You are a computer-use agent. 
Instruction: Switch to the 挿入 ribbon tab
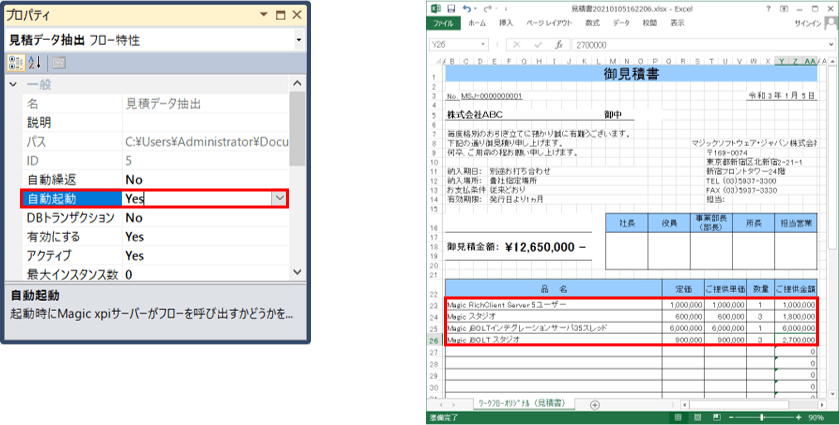pyautogui.click(x=506, y=22)
